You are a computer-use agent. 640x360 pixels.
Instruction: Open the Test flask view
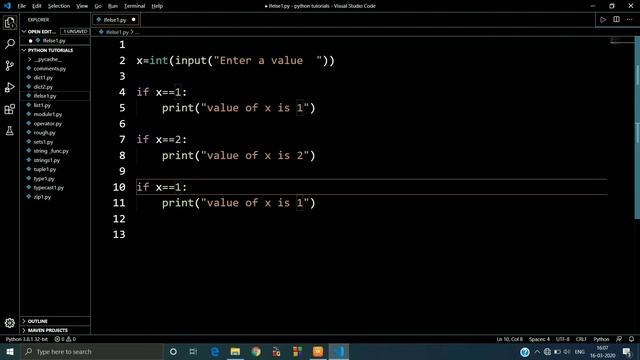pos(10,131)
